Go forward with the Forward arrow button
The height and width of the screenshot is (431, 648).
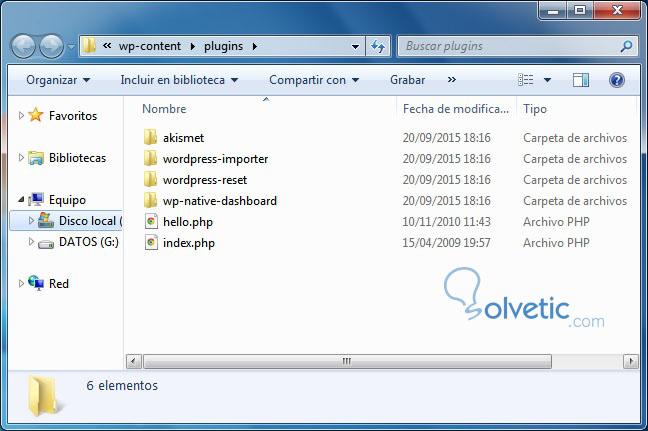coord(51,46)
